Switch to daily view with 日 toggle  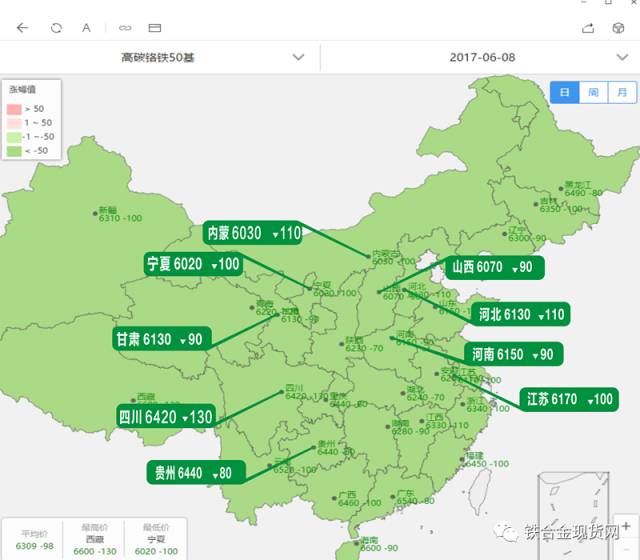click(x=565, y=92)
